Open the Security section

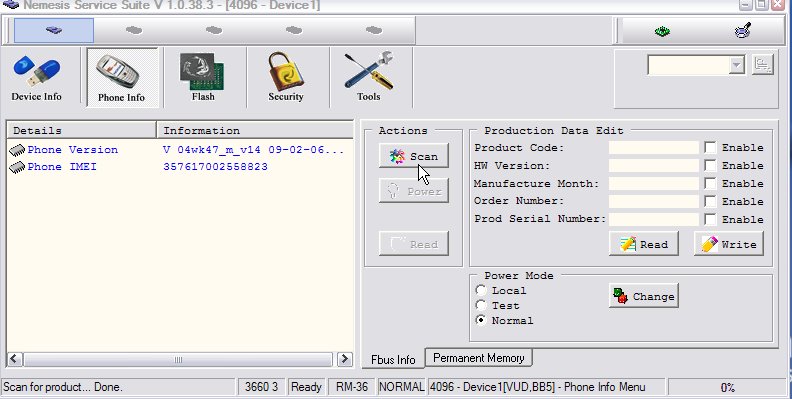click(x=286, y=78)
